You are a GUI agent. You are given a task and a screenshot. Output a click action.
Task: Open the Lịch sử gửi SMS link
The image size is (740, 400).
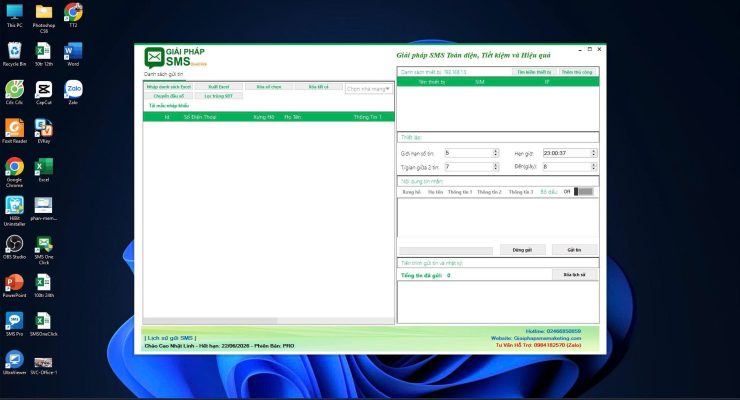click(171, 338)
